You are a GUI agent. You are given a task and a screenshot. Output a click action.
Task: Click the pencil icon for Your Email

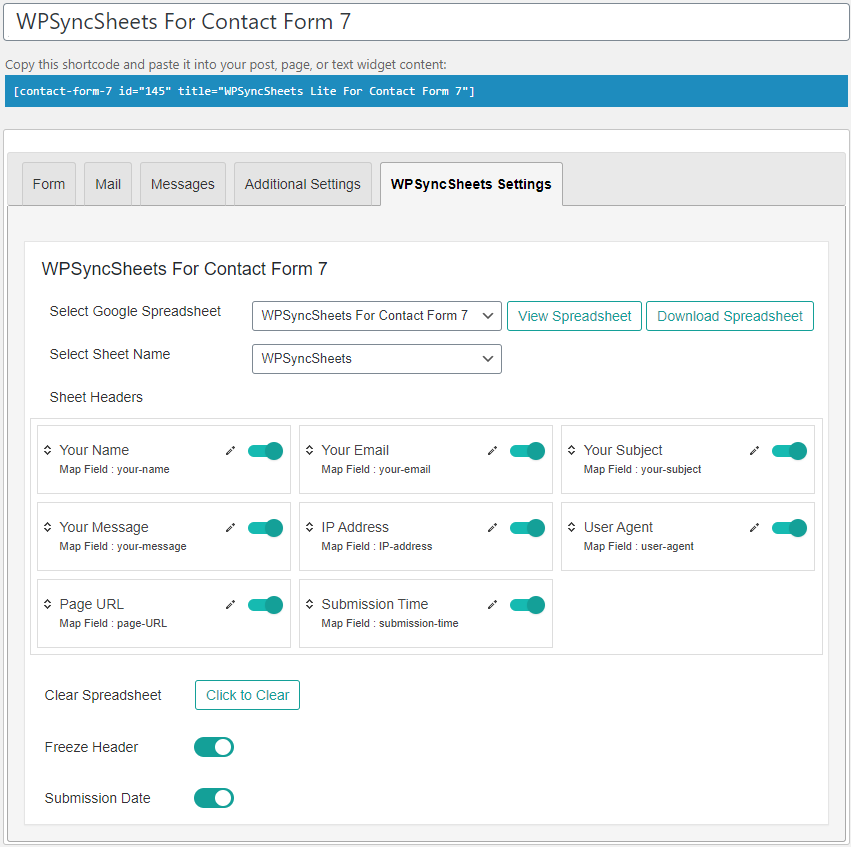click(x=492, y=451)
